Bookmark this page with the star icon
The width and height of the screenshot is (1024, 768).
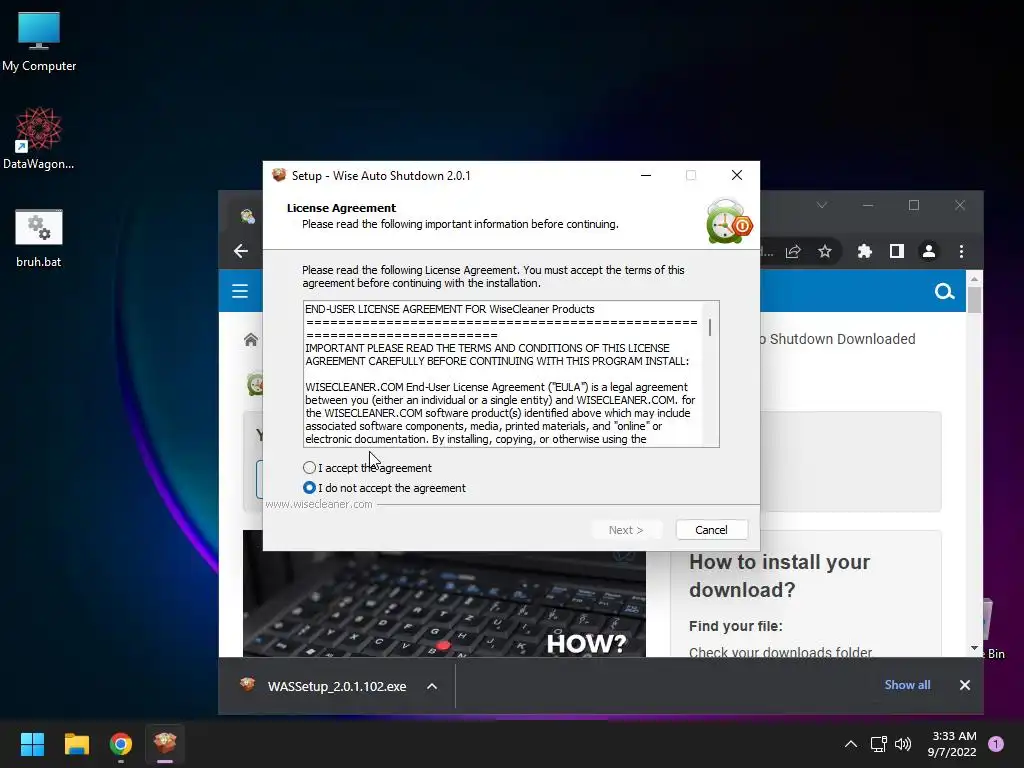[x=825, y=251]
